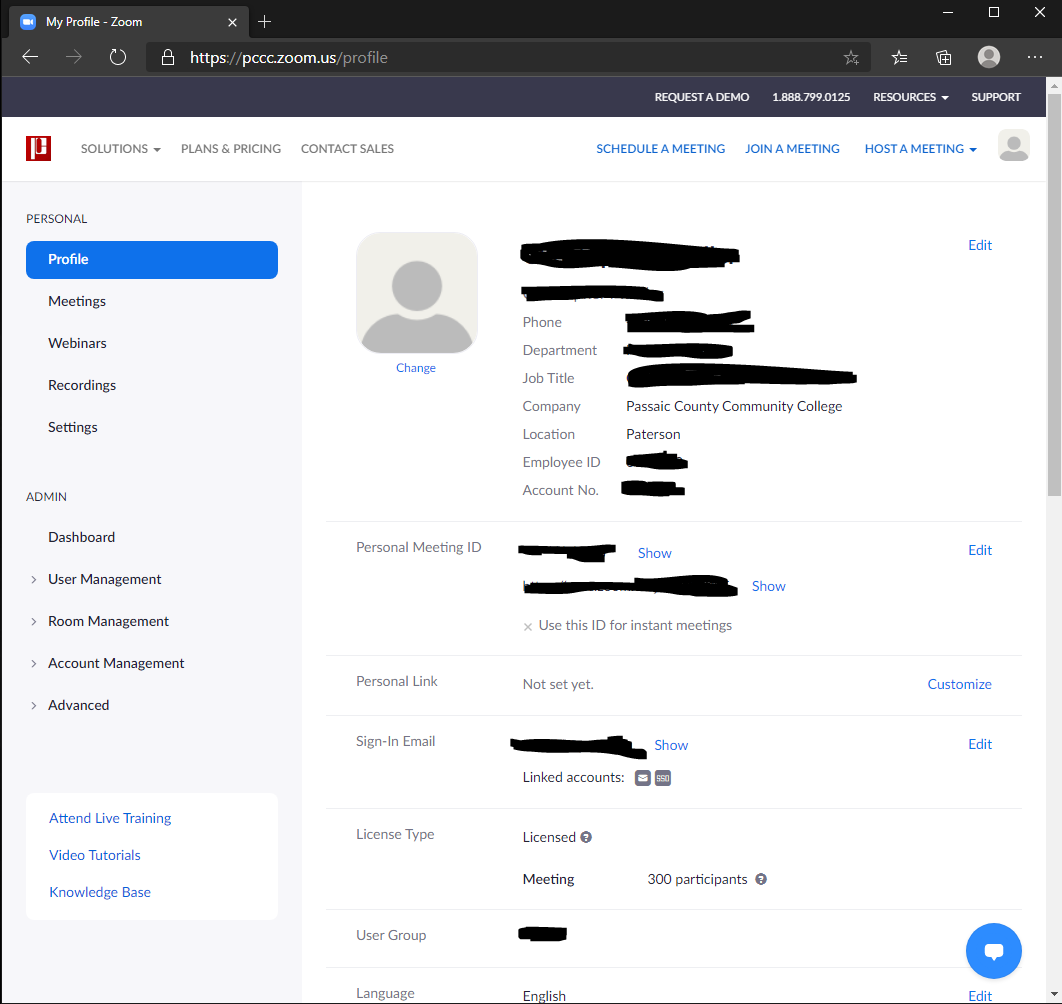Expand User Management section
1062x1004 pixels.
click(104, 579)
